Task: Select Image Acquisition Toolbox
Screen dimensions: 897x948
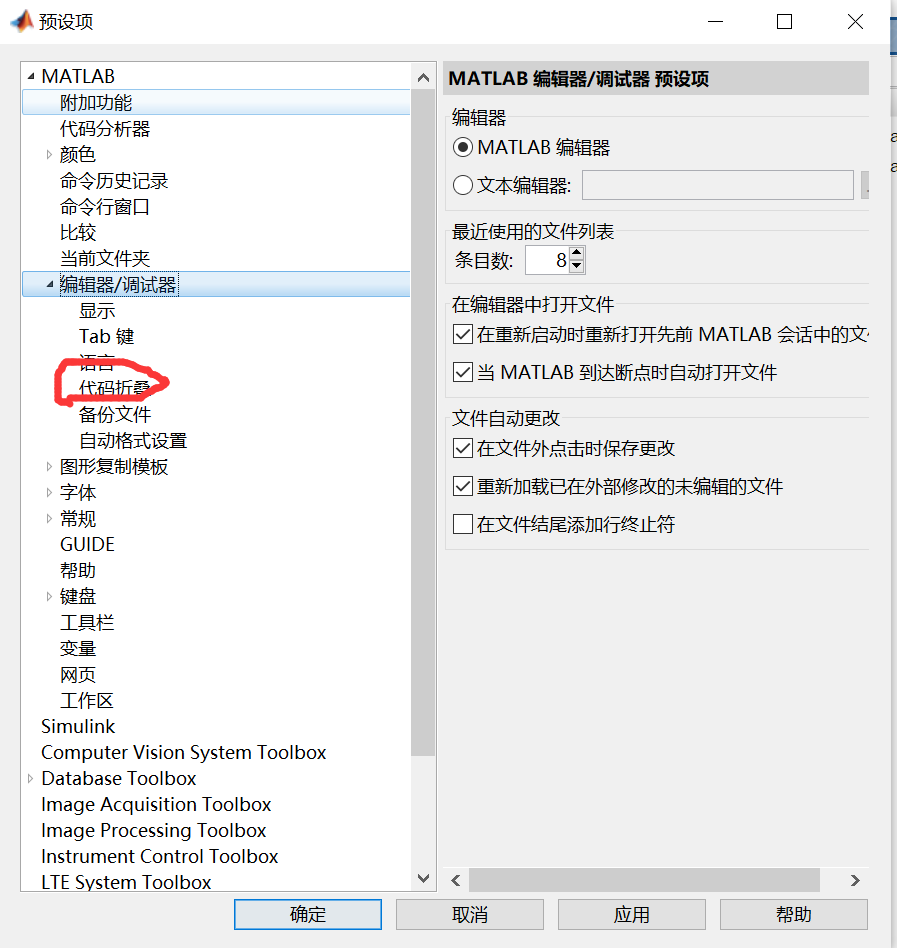Action: 156,805
